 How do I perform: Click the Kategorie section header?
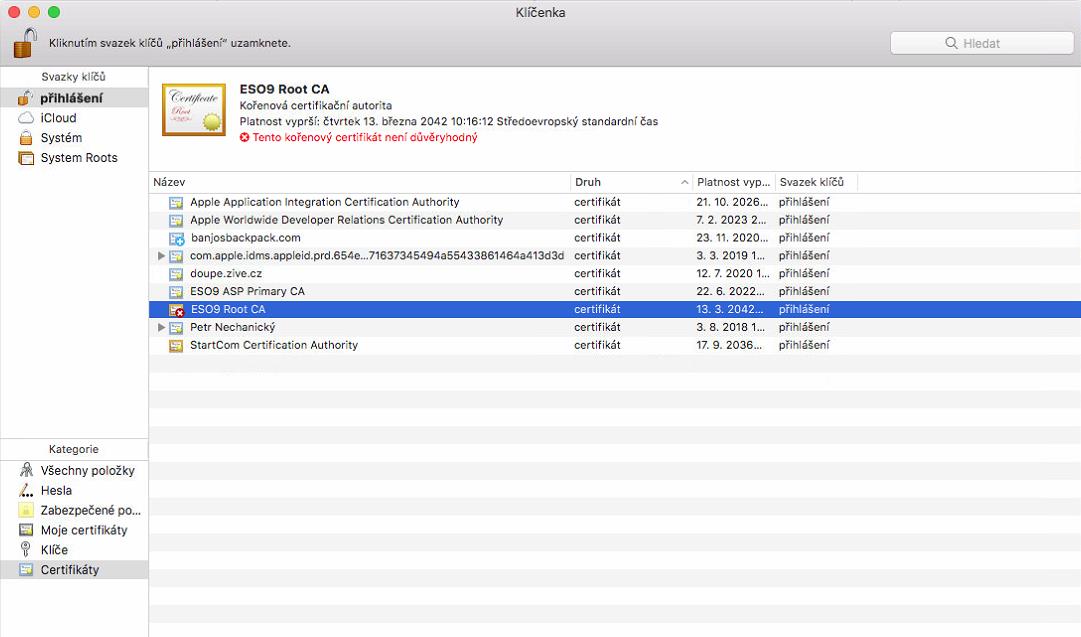click(x=74, y=449)
